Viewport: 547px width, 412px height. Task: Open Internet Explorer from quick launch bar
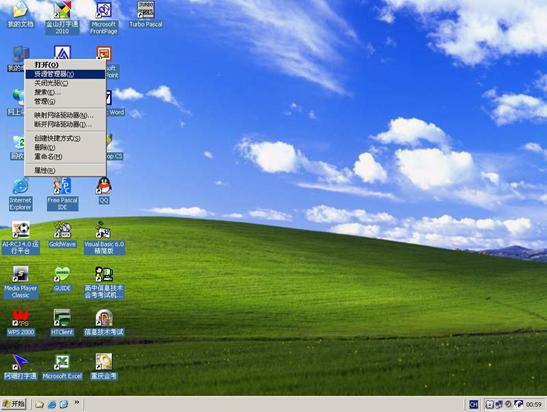pos(52,405)
